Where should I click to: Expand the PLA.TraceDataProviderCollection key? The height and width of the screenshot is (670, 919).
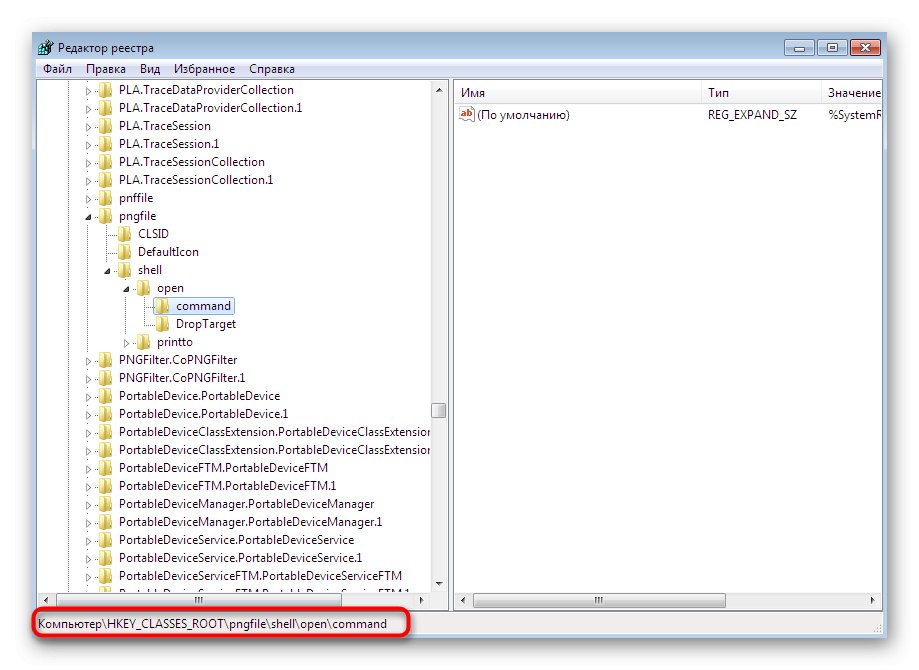point(88,91)
